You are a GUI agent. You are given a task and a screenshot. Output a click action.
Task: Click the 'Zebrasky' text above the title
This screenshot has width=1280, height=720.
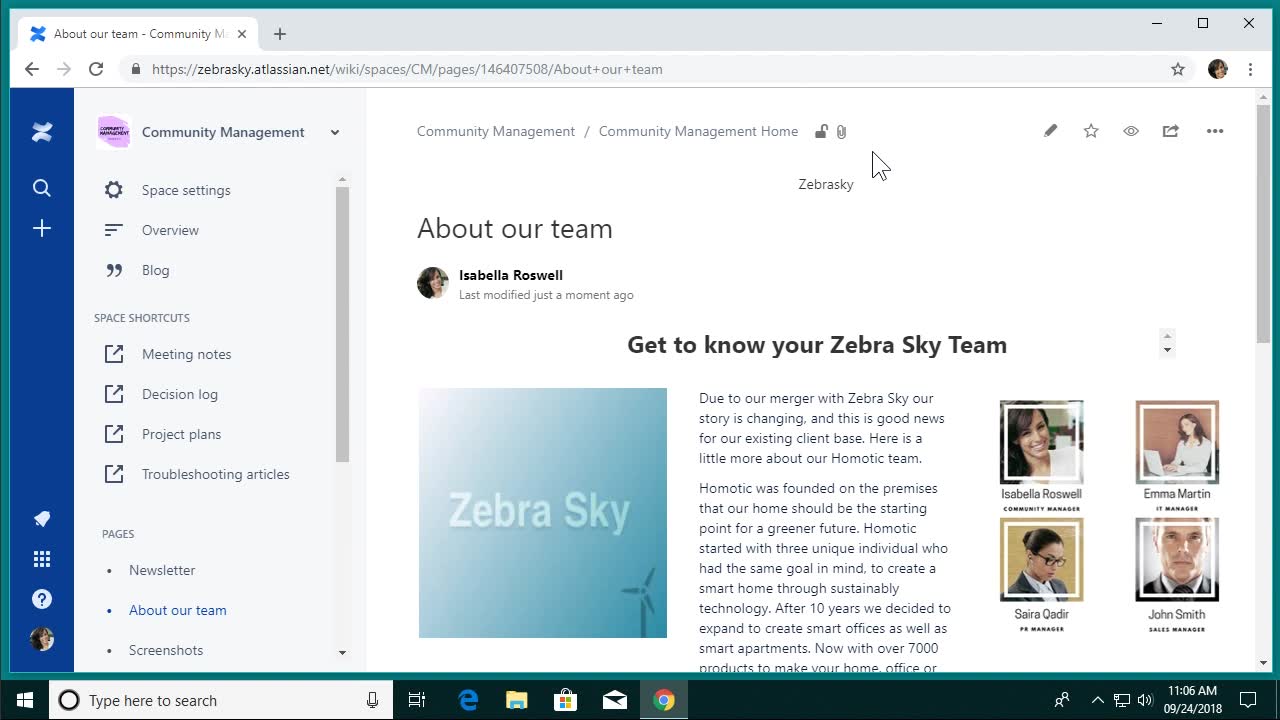pos(826,184)
